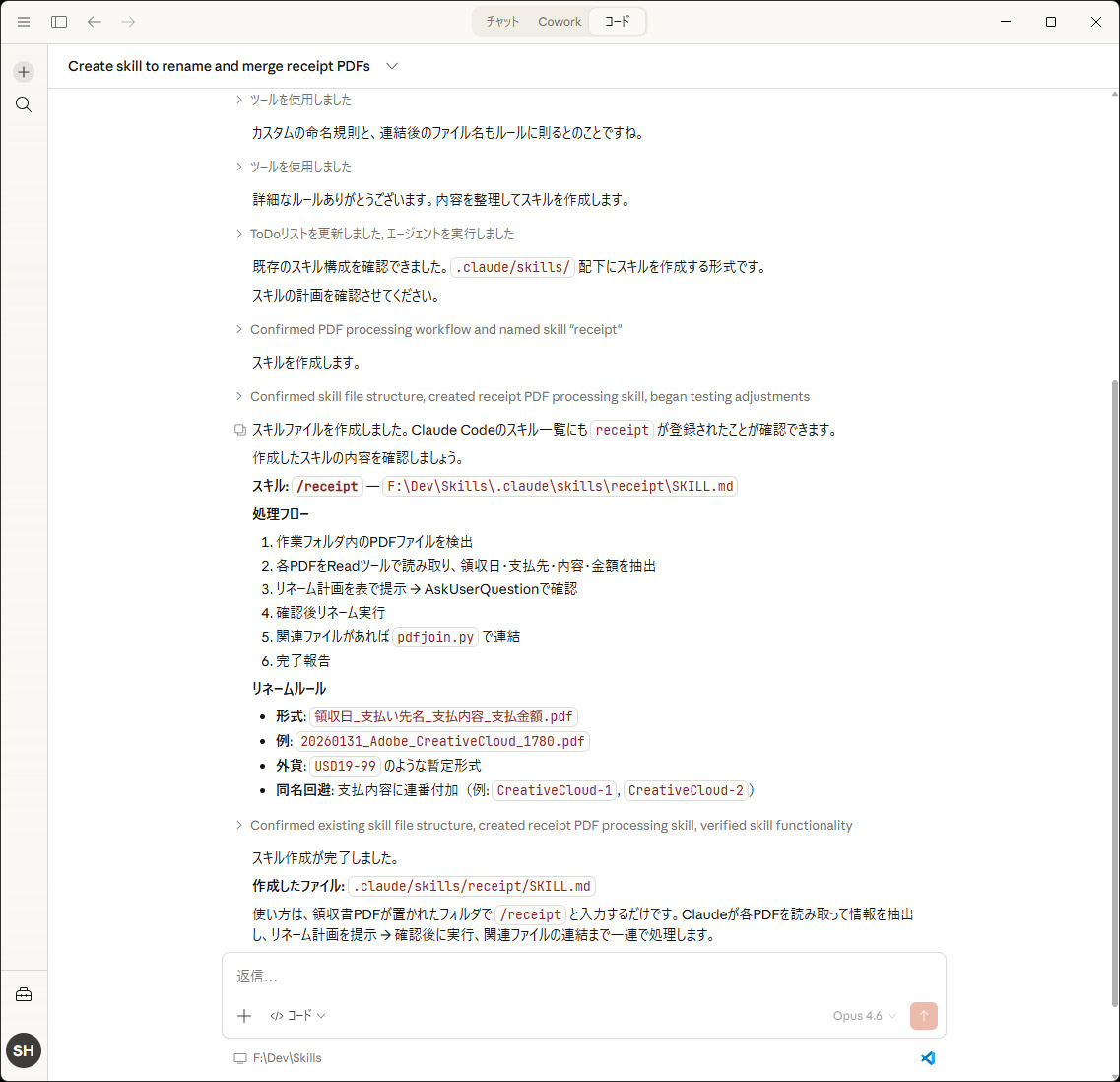Copy the skill creation message via copy icon
Screen dimensions: 1120x1082
click(239, 430)
